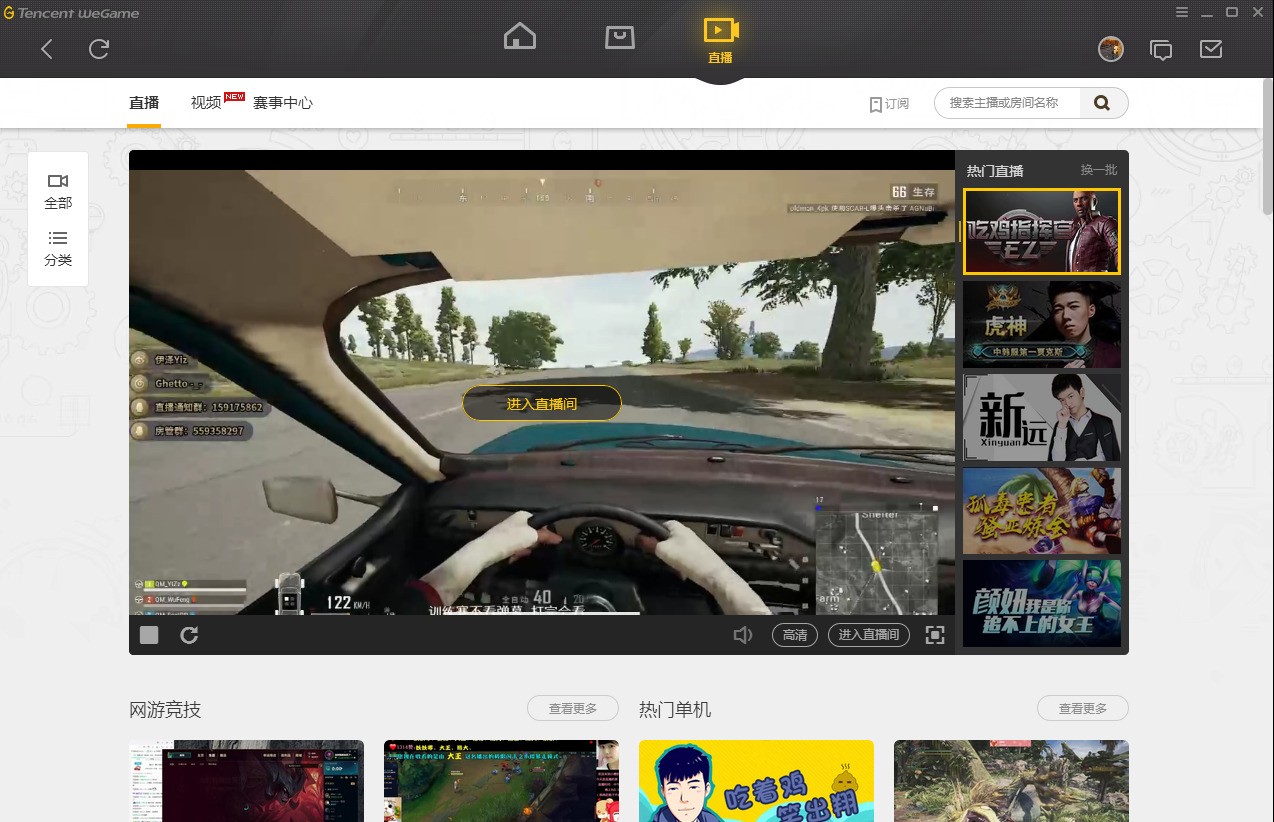
Task: Refresh the video stream
Action: 189,635
